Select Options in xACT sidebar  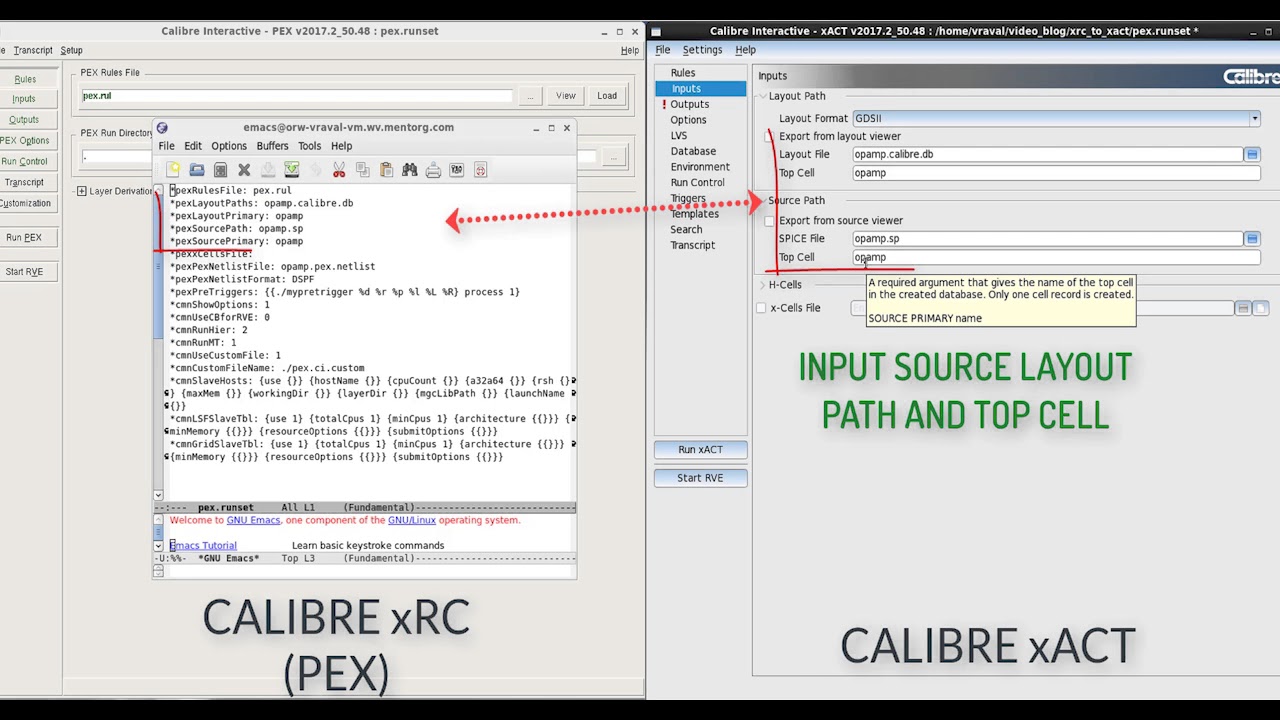tap(688, 120)
